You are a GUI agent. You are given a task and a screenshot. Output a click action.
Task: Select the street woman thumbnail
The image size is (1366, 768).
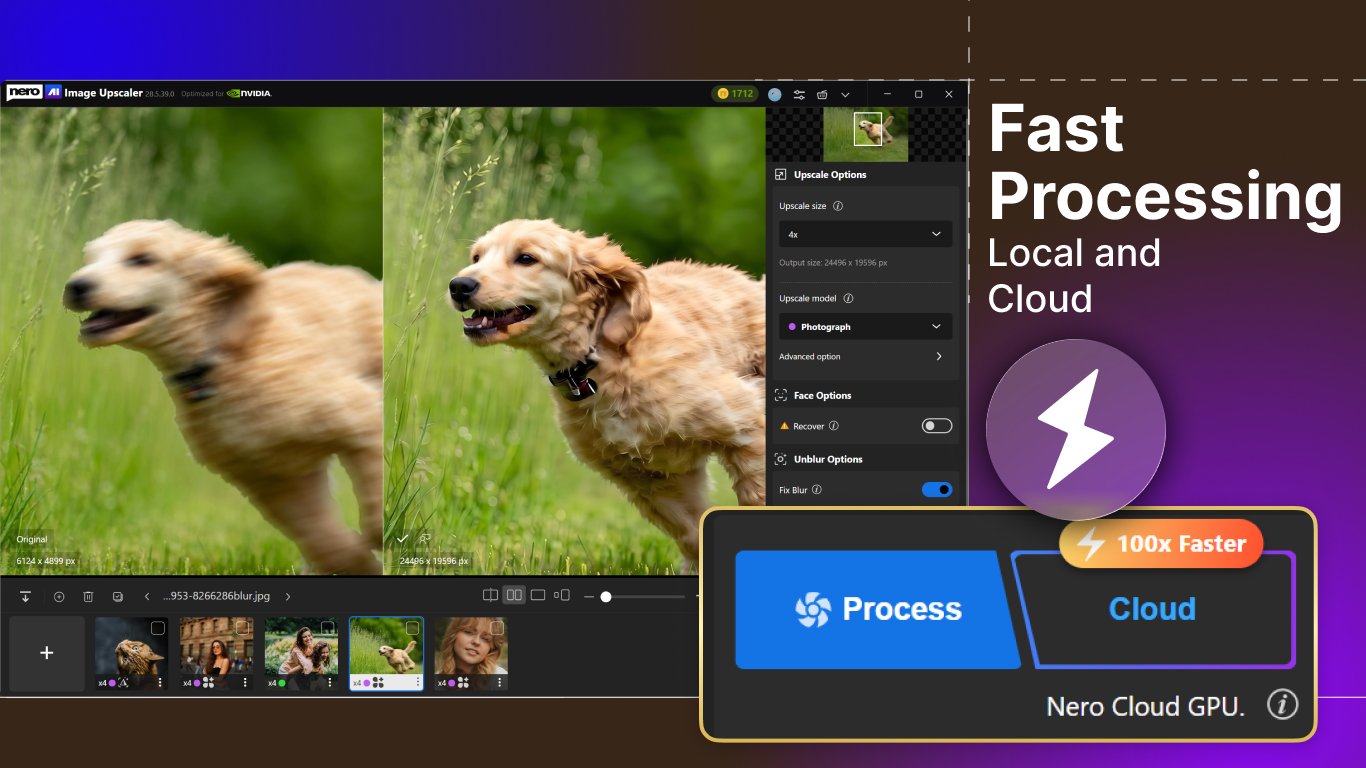pos(216,653)
